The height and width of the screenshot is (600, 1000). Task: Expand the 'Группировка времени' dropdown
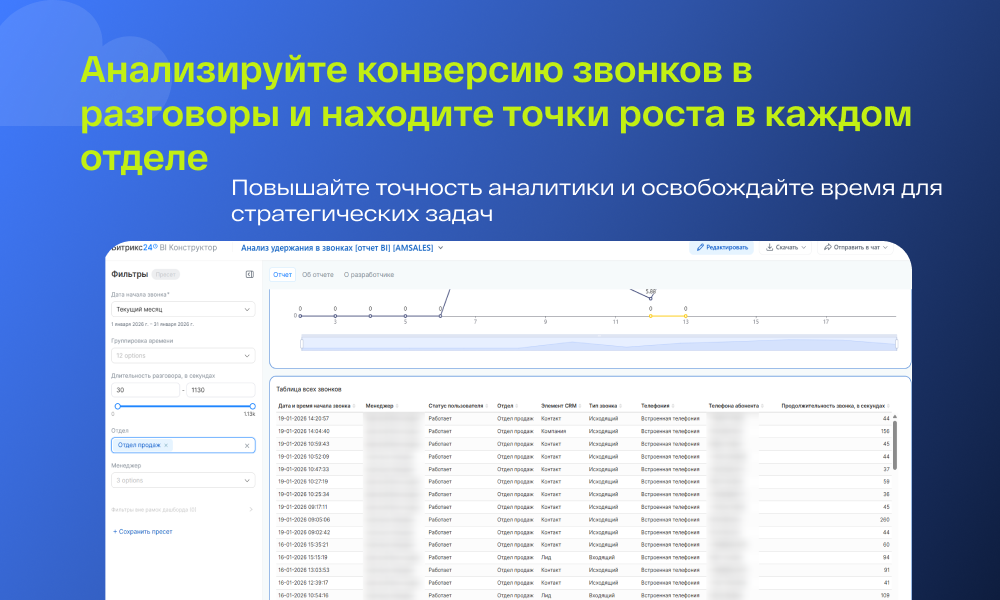pyautogui.click(x=183, y=355)
